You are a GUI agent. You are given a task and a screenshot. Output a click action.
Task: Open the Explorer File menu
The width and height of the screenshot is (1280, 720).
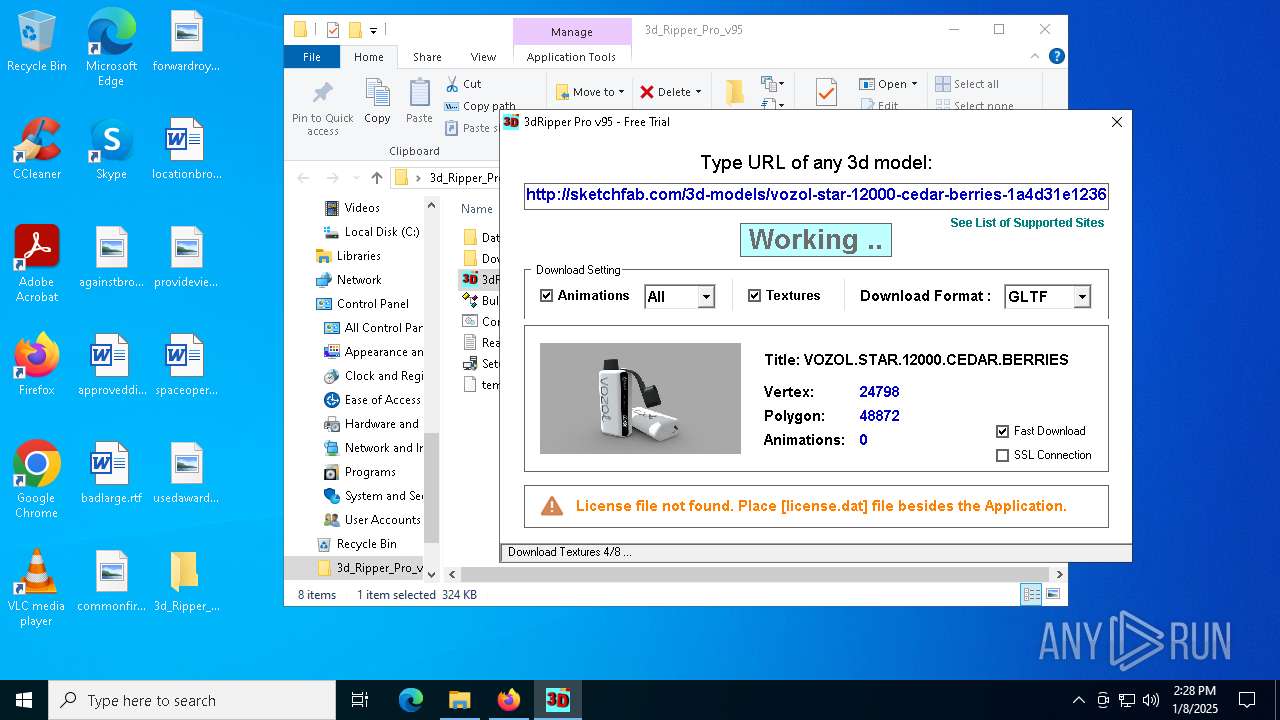tap(312, 57)
